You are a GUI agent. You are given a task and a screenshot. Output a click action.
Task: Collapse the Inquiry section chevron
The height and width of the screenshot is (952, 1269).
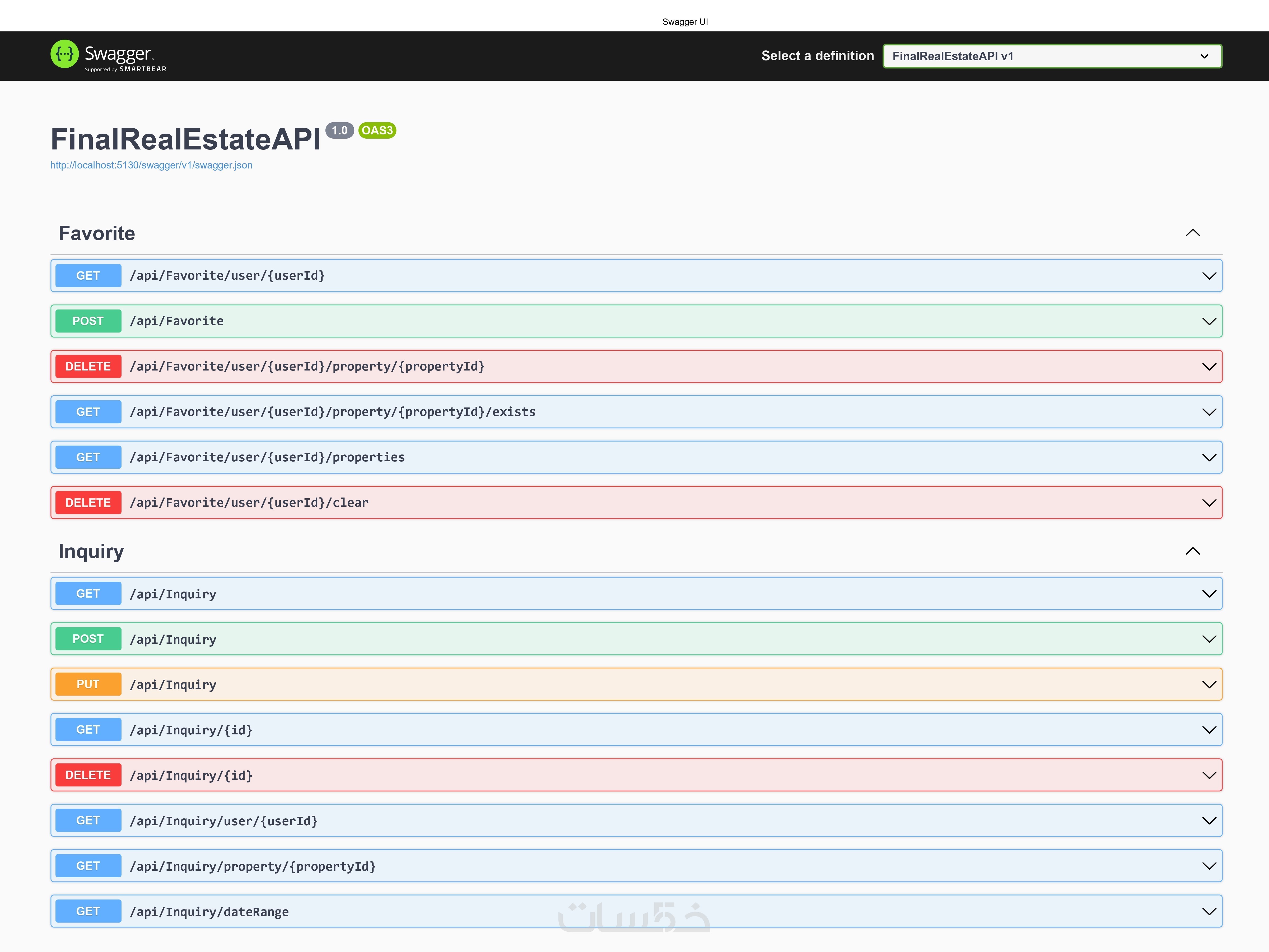point(1193,551)
